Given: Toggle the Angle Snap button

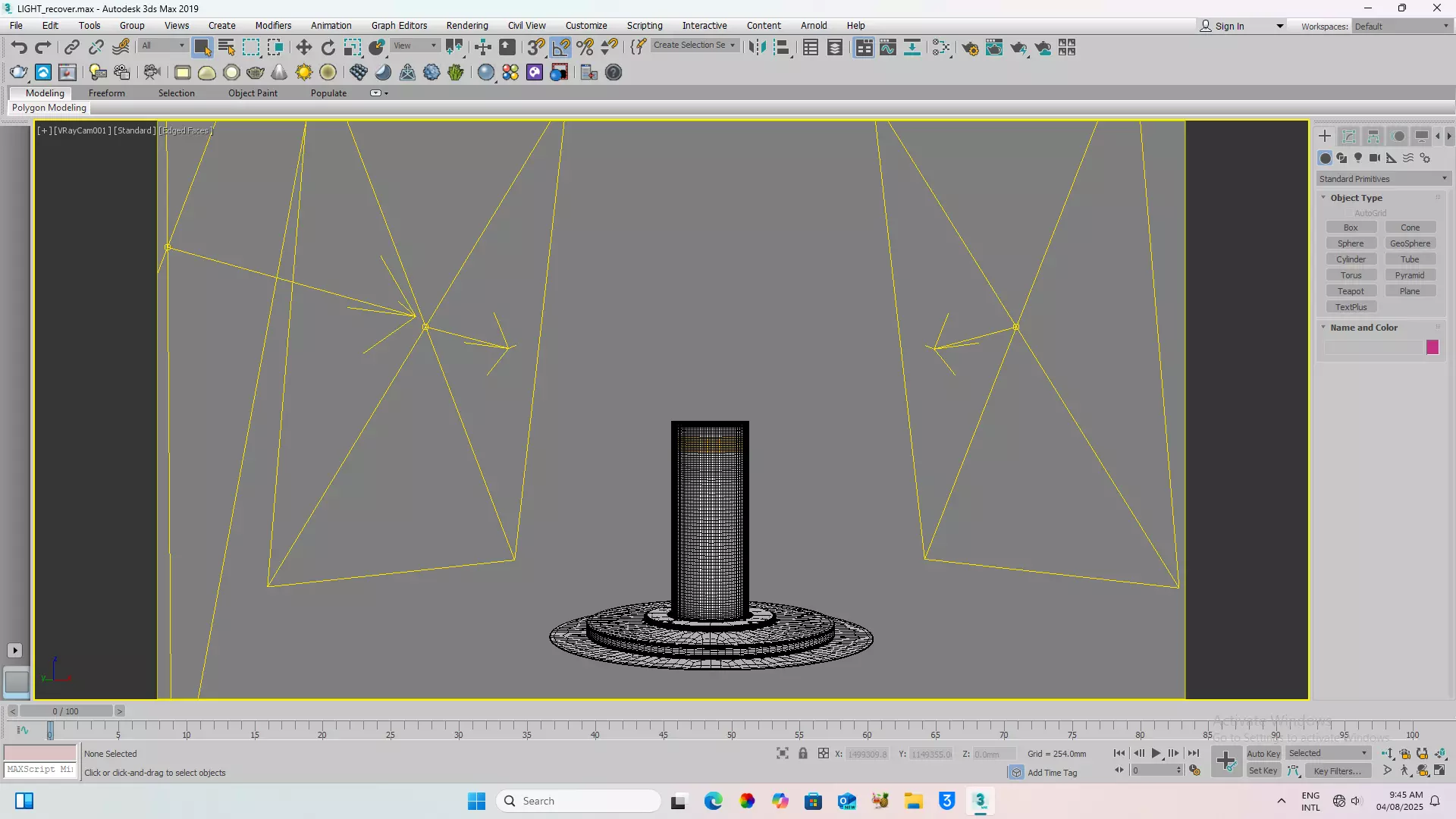Looking at the screenshot, I should (561, 48).
